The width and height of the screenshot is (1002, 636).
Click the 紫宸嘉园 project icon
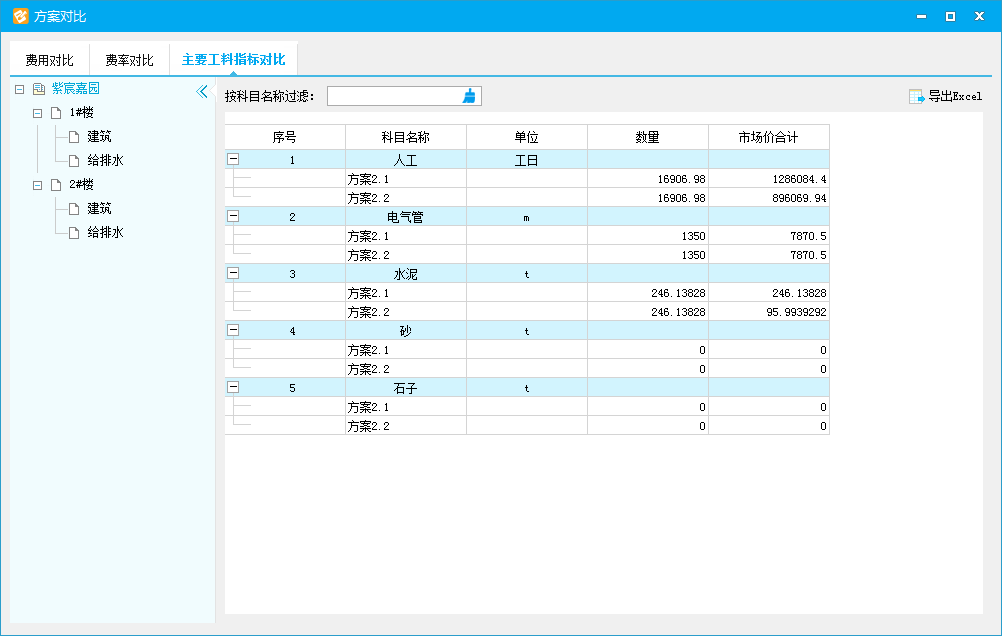pyautogui.click(x=39, y=89)
